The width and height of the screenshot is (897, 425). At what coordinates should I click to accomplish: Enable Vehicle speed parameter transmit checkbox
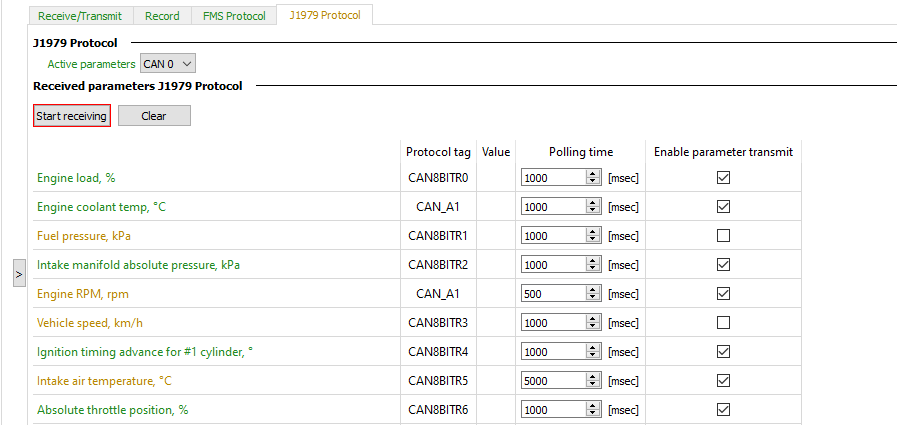[x=723, y=323]
